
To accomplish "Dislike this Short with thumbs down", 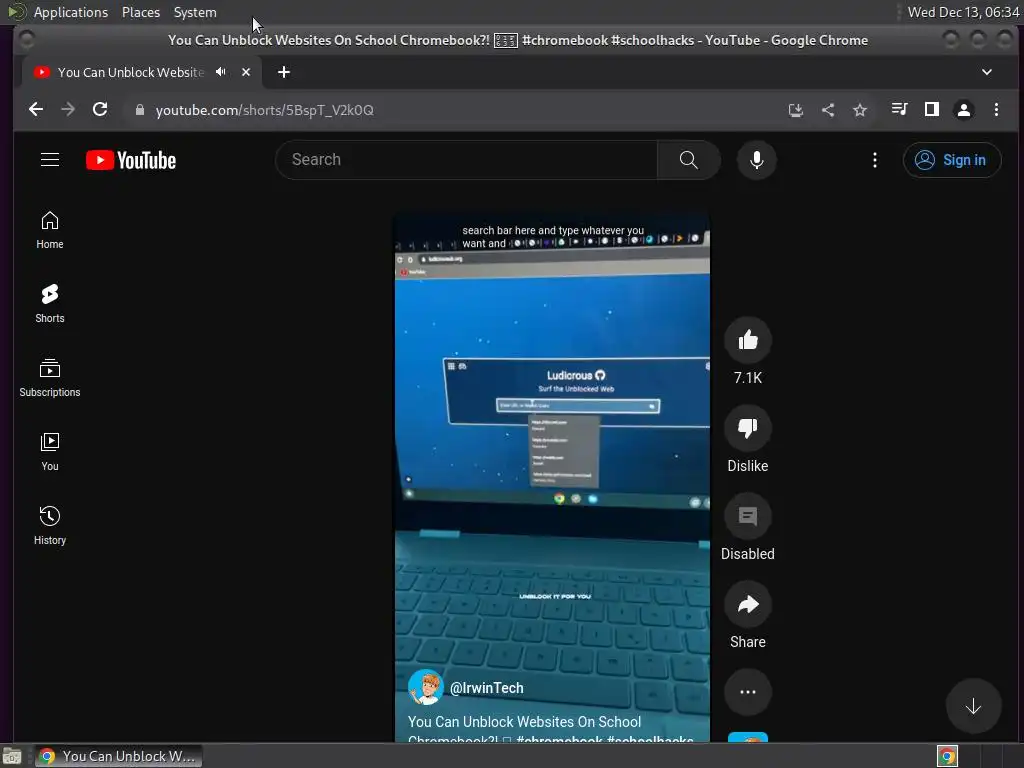I will tap(748, 428).
